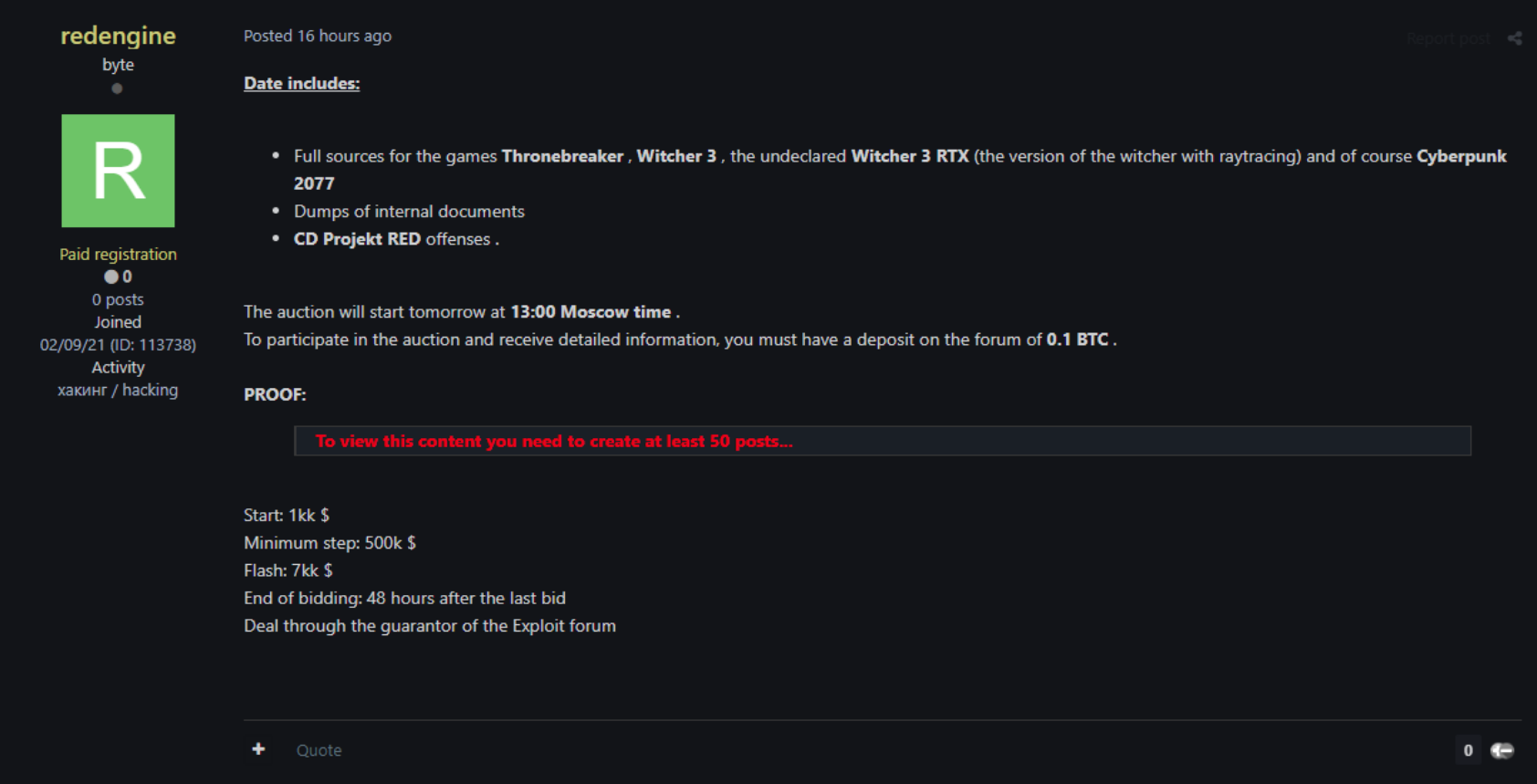This screenshot has width=1537, height=784.
Task: Click the reputation circle icon
Action: [x=110, y=277]
